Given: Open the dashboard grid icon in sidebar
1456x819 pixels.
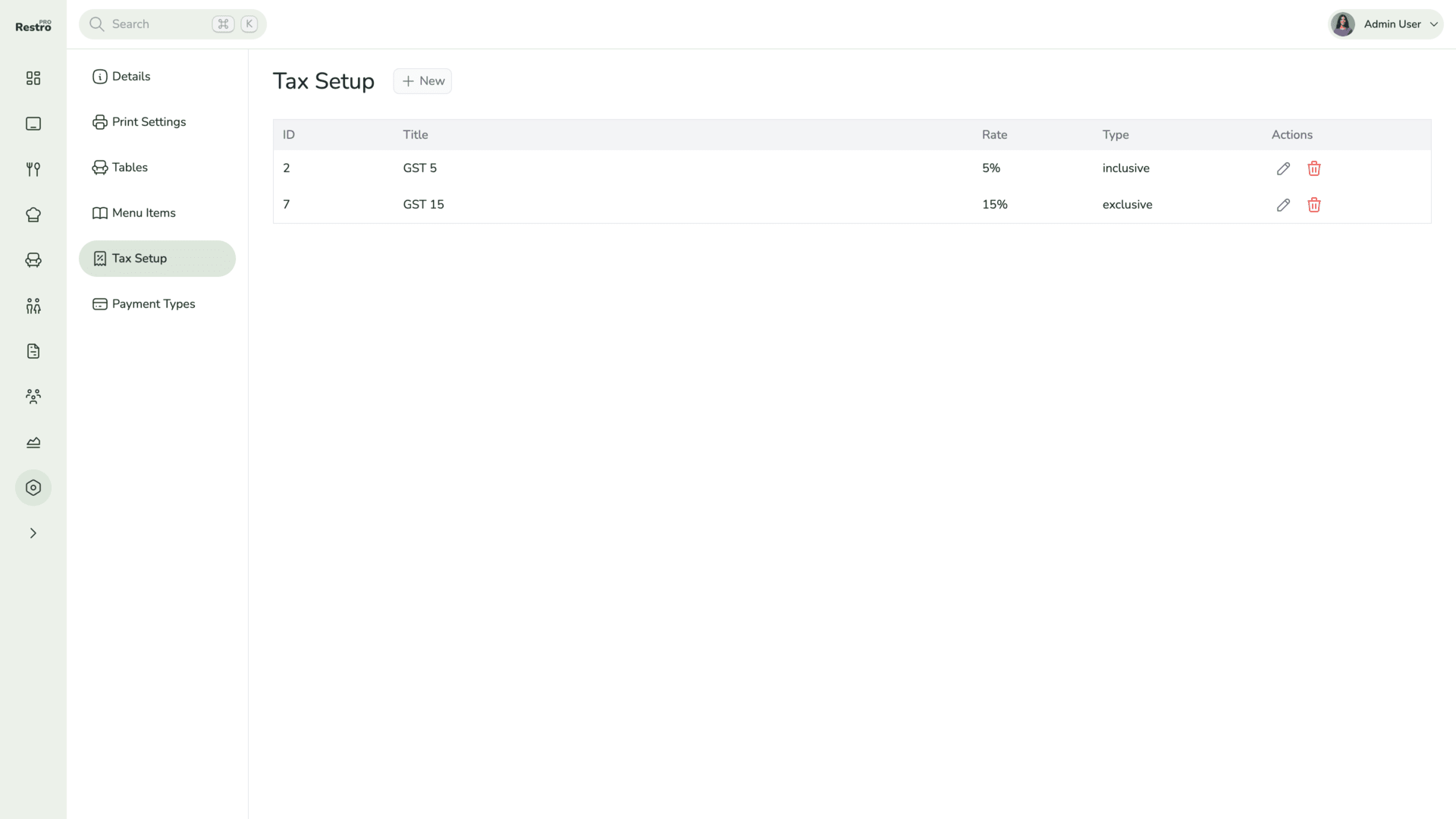Looking at the screenshot, I should (33, 78).
